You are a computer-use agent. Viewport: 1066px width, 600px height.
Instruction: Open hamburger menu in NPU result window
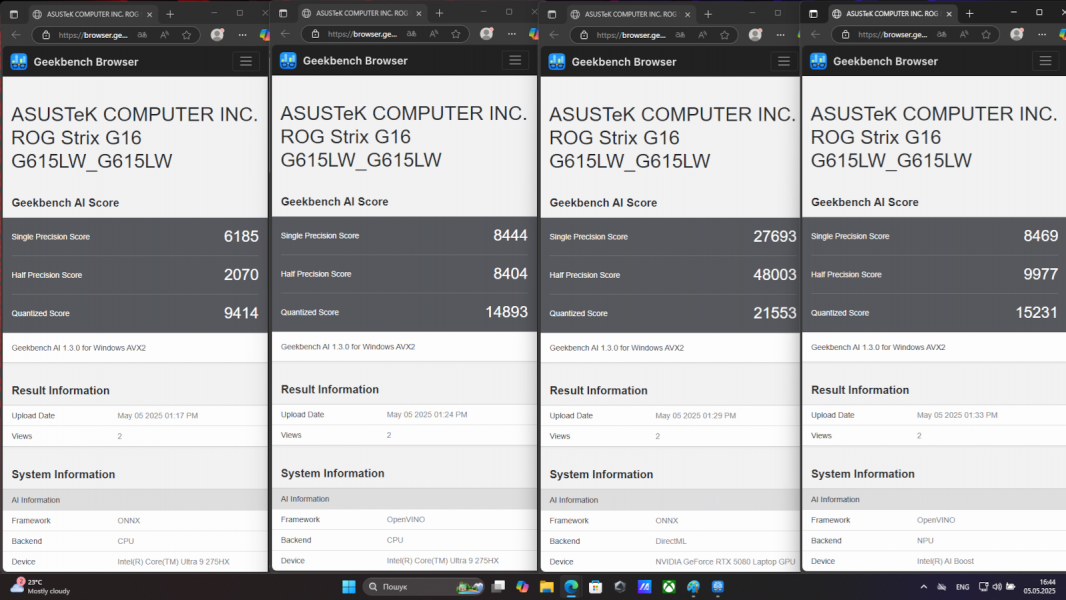[x=1045, y=61]
